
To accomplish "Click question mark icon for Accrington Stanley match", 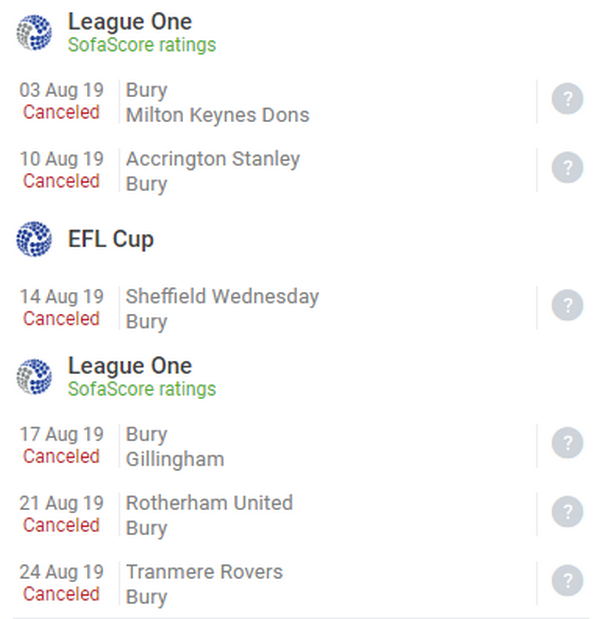I will (x=567, y=168).
